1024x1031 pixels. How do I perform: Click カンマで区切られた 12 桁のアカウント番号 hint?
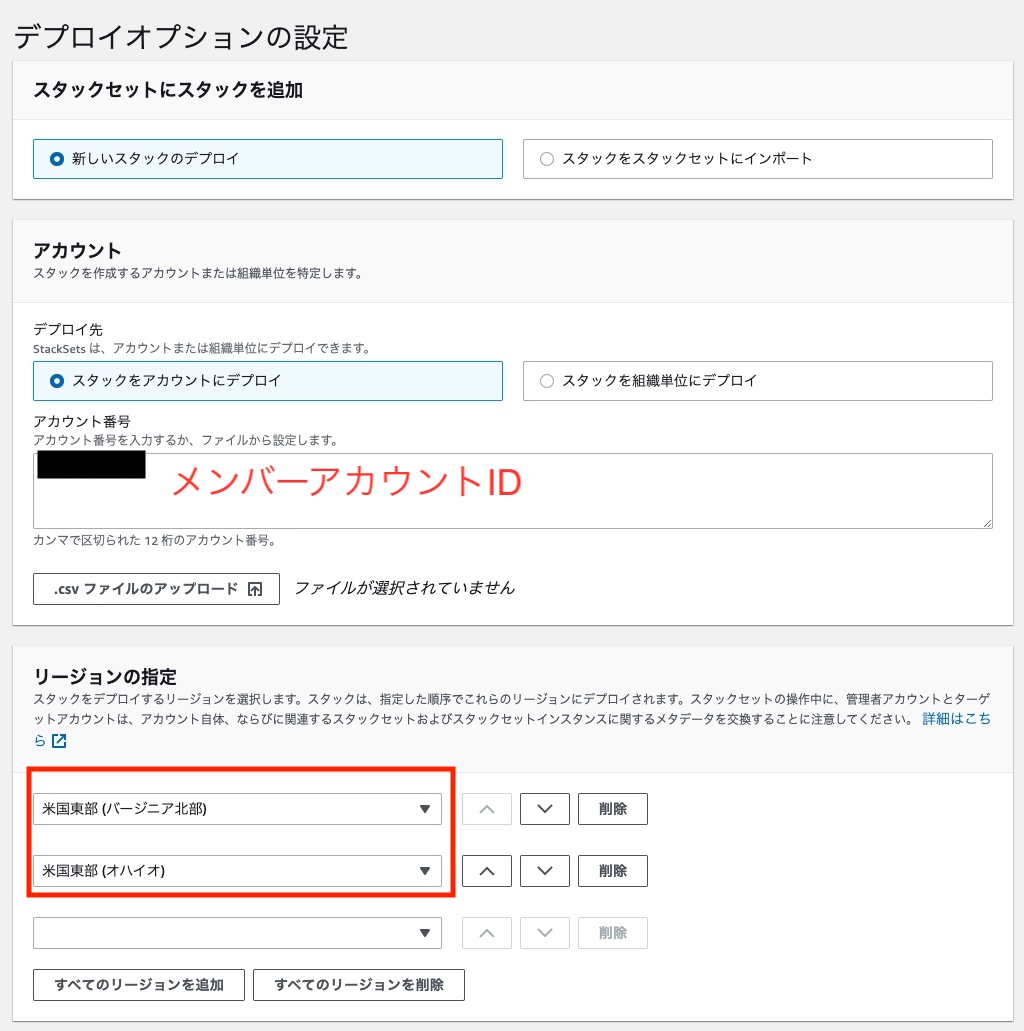(x=156, y=540)
